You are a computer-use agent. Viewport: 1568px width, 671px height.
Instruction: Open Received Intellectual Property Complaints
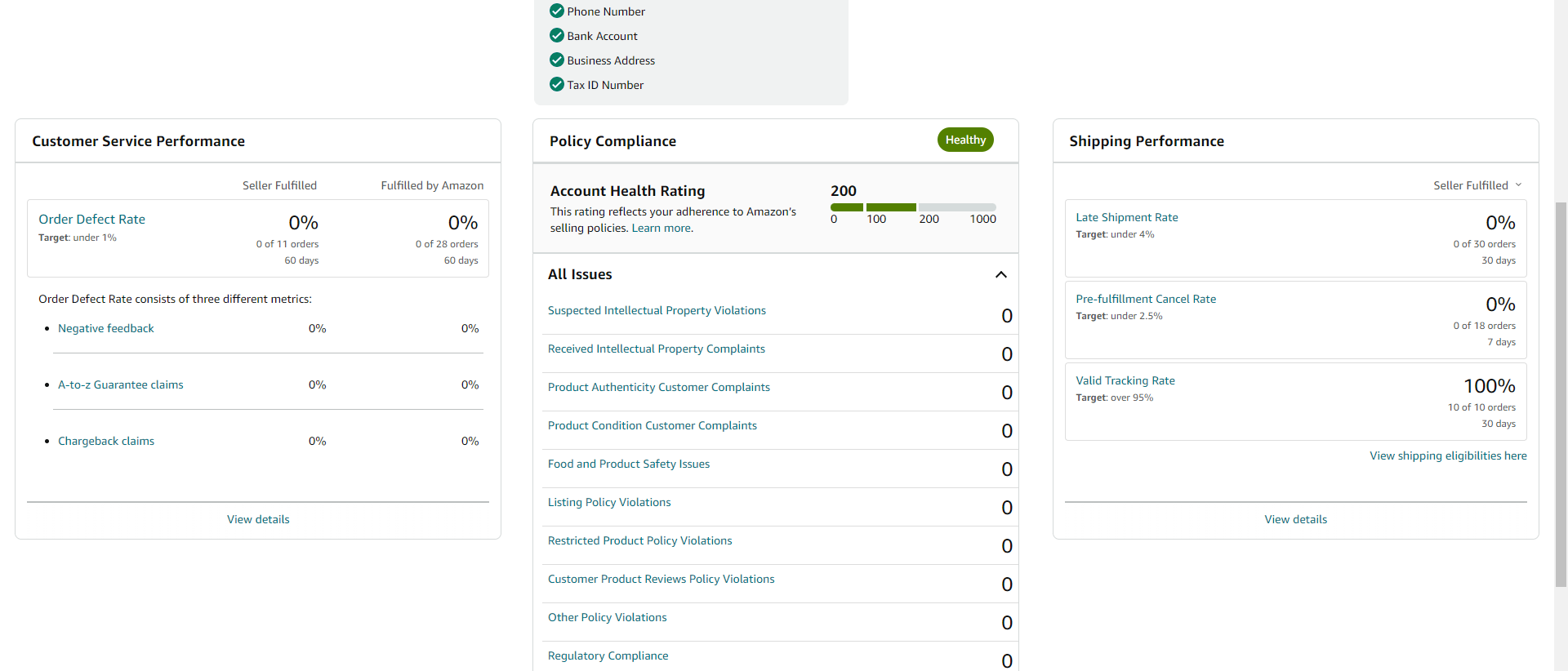point(656,349)
